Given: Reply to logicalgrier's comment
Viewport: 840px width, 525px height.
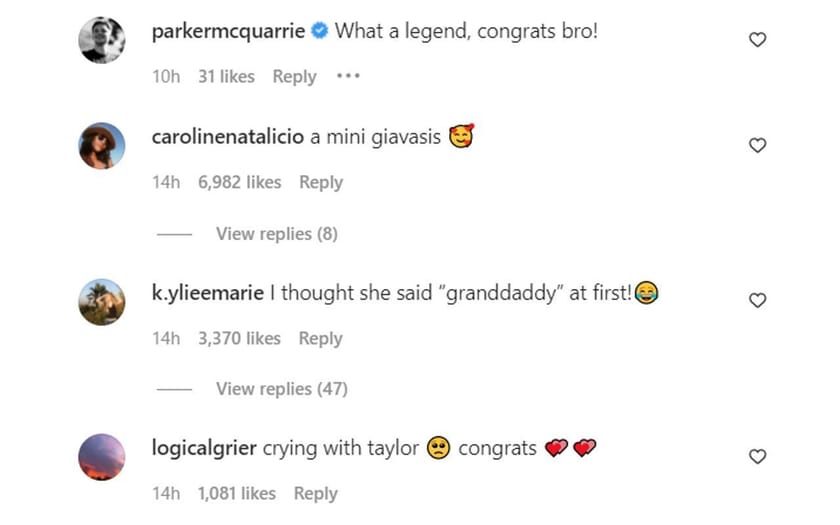Looking at the screenshot, I should [315, 493].
